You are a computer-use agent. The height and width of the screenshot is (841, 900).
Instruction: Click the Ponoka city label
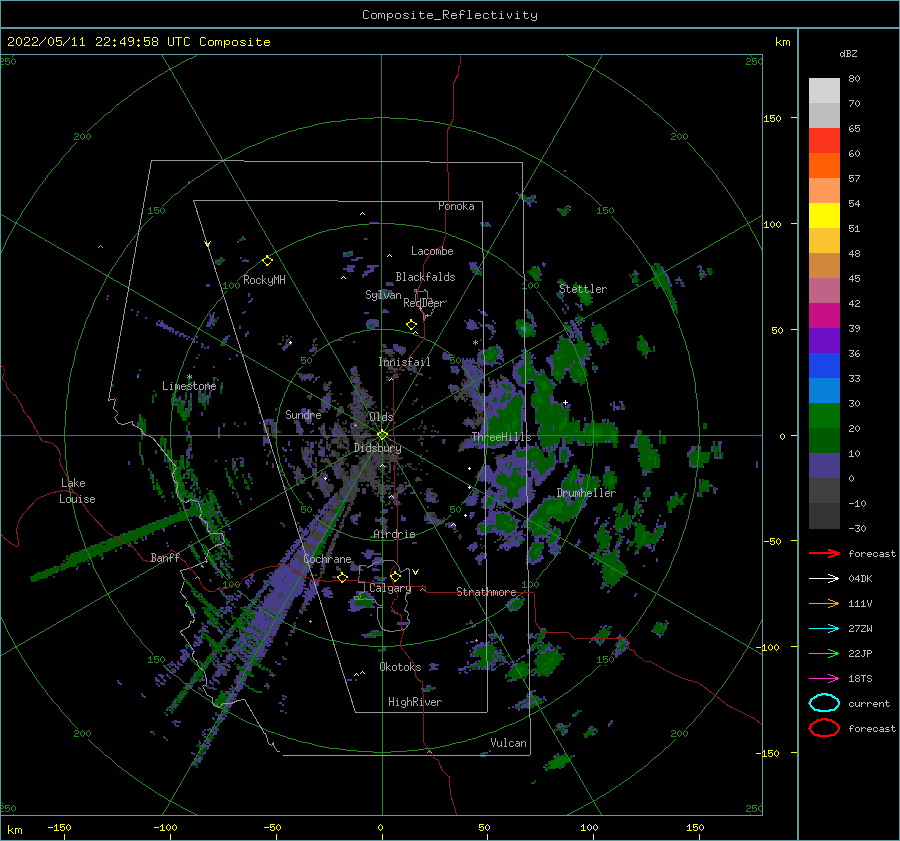(x=456, y=206)
